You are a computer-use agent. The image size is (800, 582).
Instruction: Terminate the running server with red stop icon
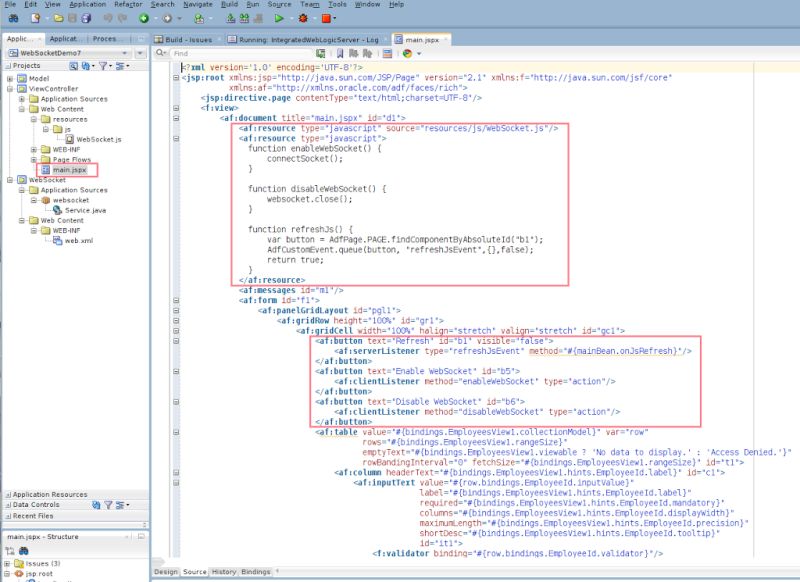click(326, 18)
